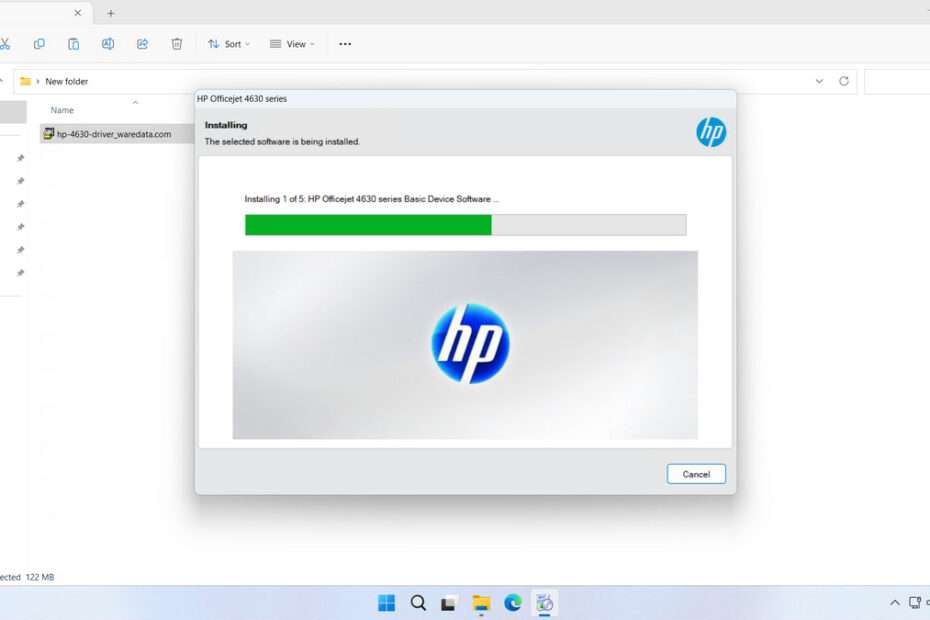Open Windows Search from the taskbar

coord(417,603)
